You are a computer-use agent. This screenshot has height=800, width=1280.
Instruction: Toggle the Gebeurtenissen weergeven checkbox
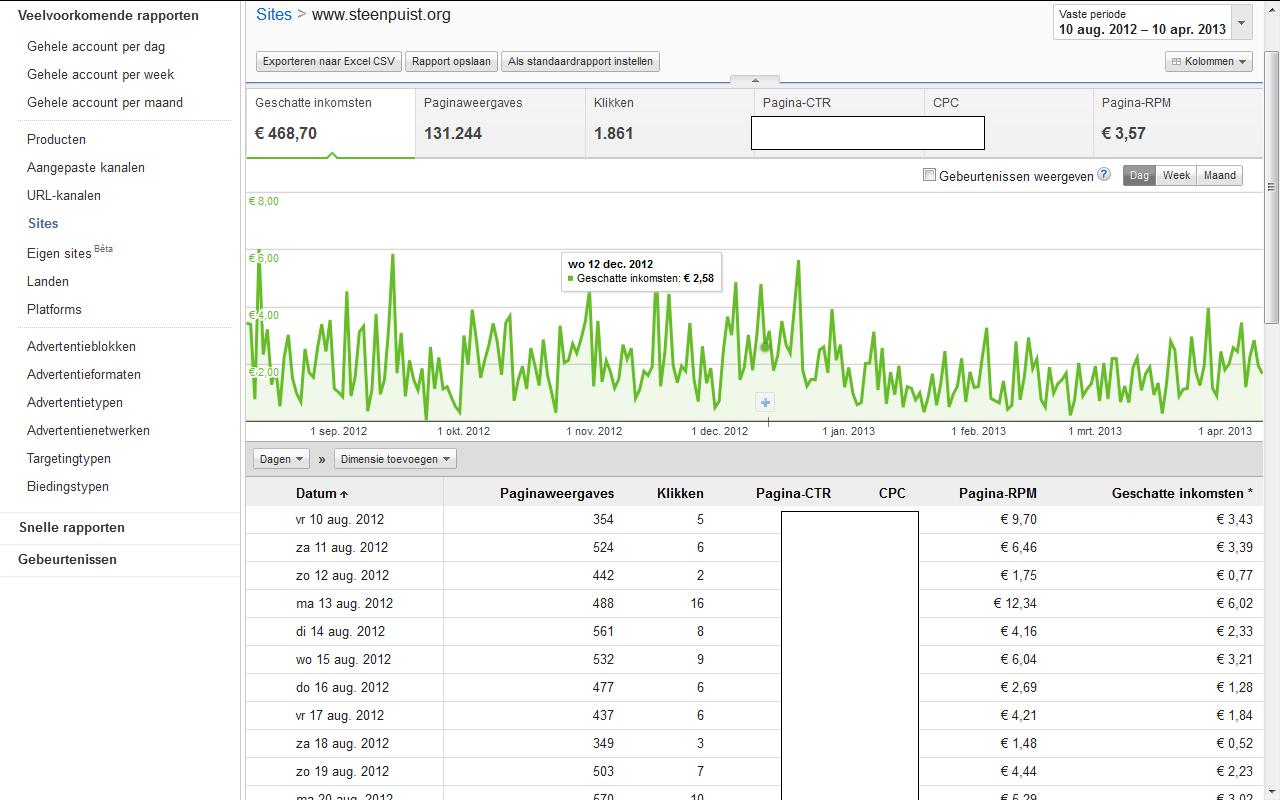929,175
